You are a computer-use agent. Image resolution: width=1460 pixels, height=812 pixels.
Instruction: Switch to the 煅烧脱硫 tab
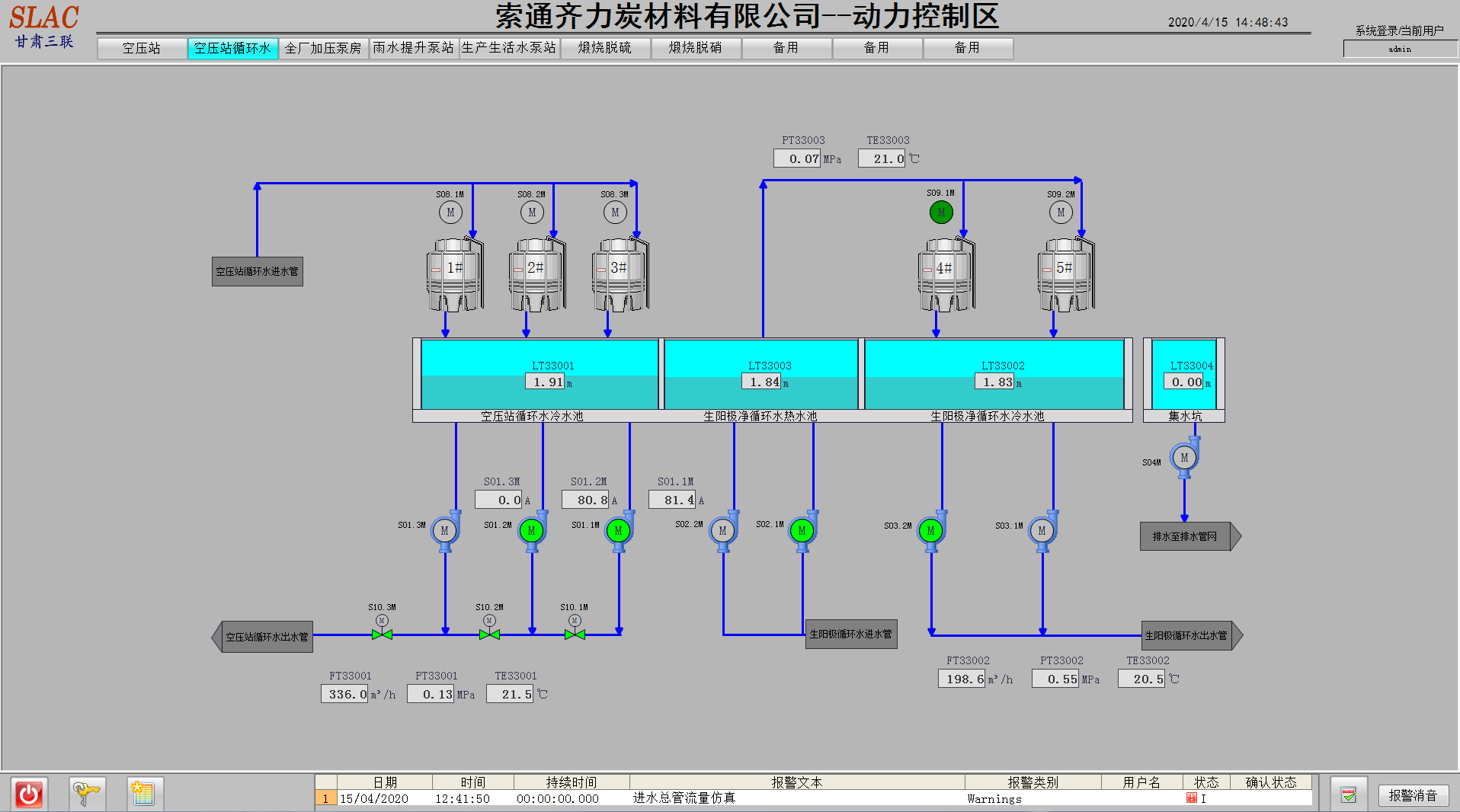click(x=605, y=48)
